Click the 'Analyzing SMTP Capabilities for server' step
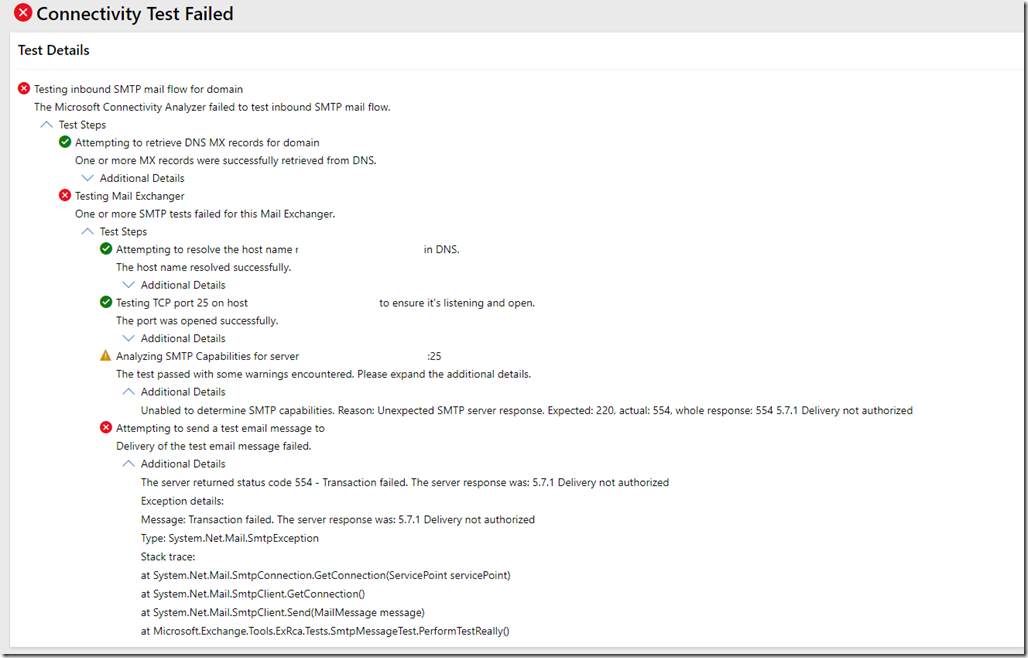Screen dimensions: 1028x658 pos(207,356)
